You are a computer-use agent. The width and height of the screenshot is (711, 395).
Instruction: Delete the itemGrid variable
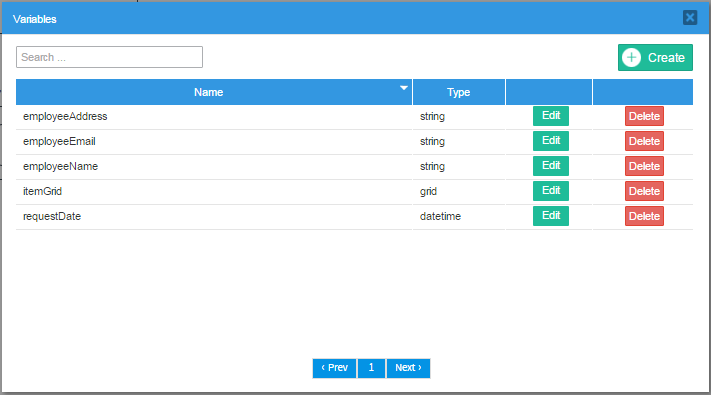pos(644,191)
